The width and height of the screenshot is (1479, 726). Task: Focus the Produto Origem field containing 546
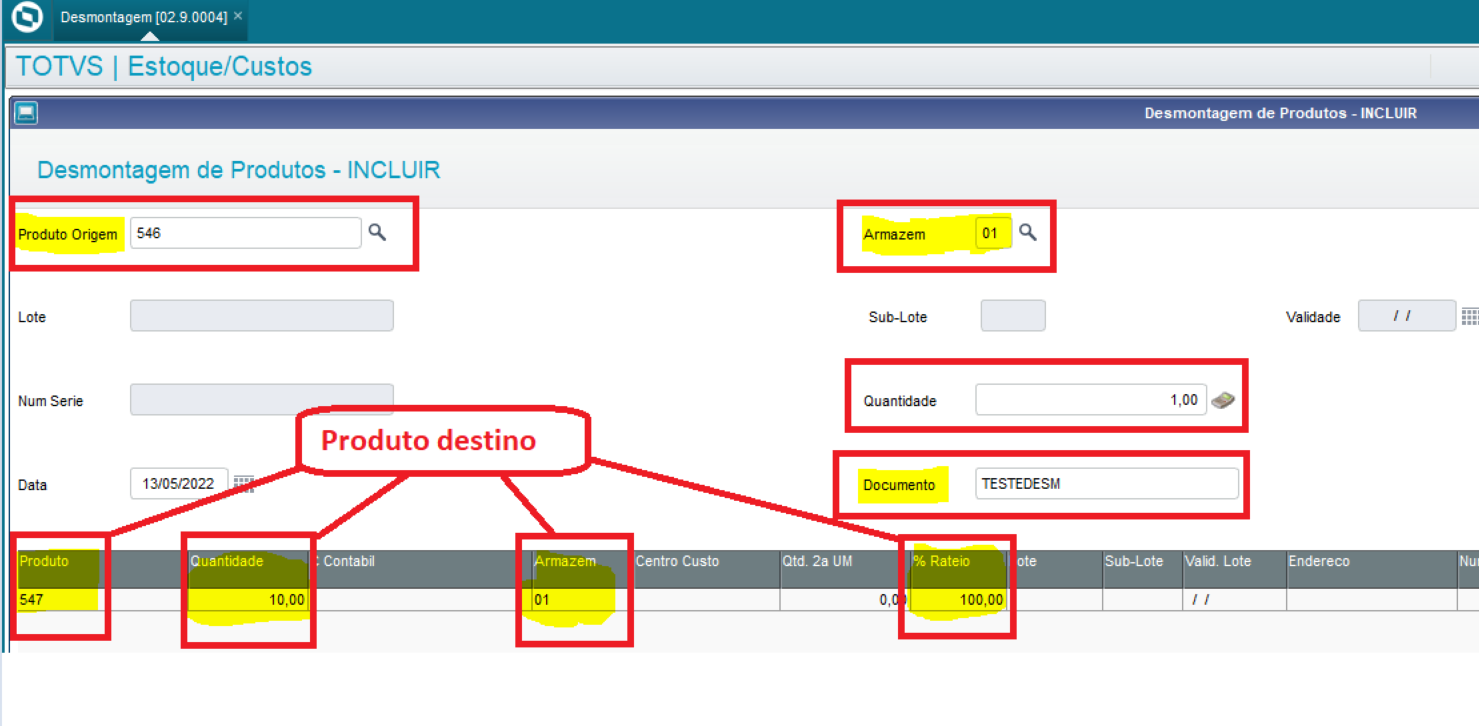245,233
